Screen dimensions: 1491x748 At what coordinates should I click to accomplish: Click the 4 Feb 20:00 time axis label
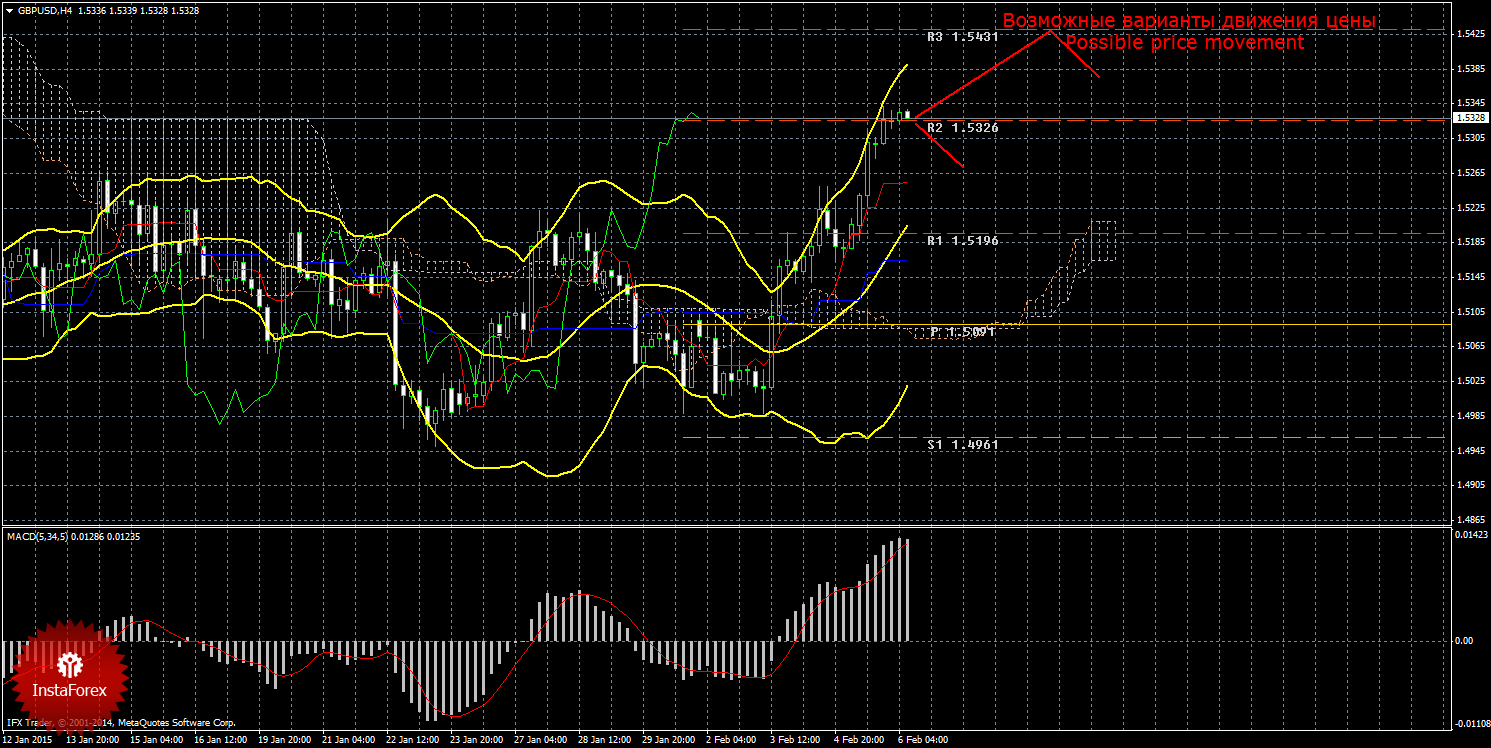click(859, 741)
